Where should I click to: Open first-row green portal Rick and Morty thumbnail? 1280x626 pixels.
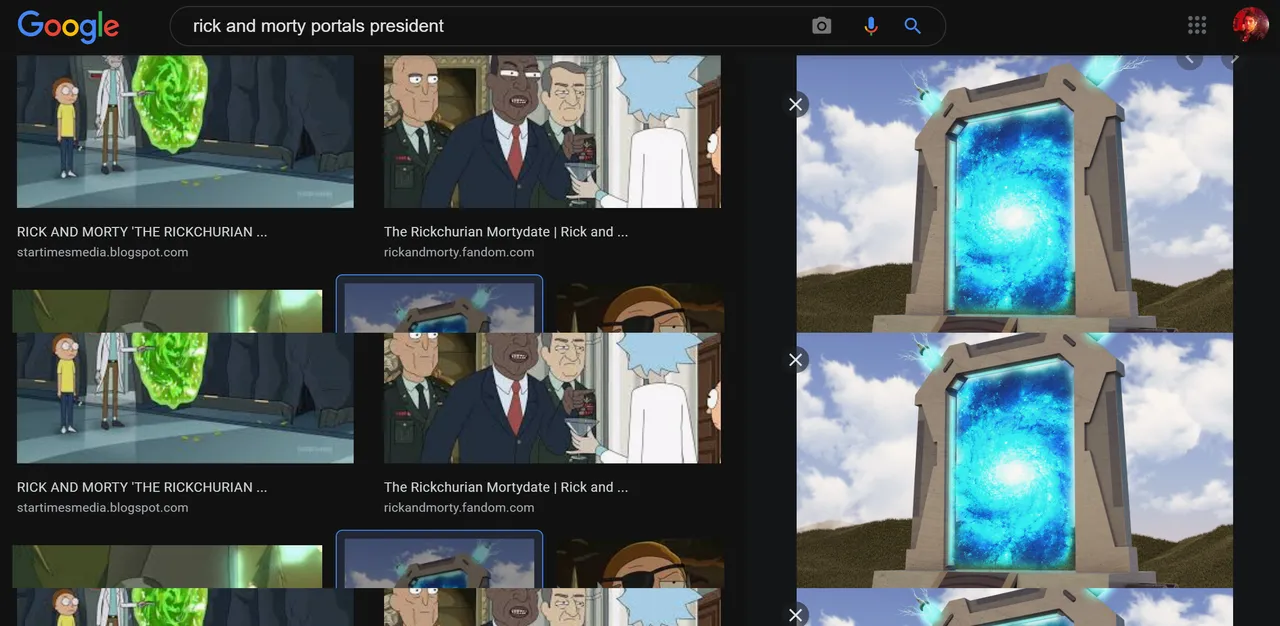pos(185,131)
